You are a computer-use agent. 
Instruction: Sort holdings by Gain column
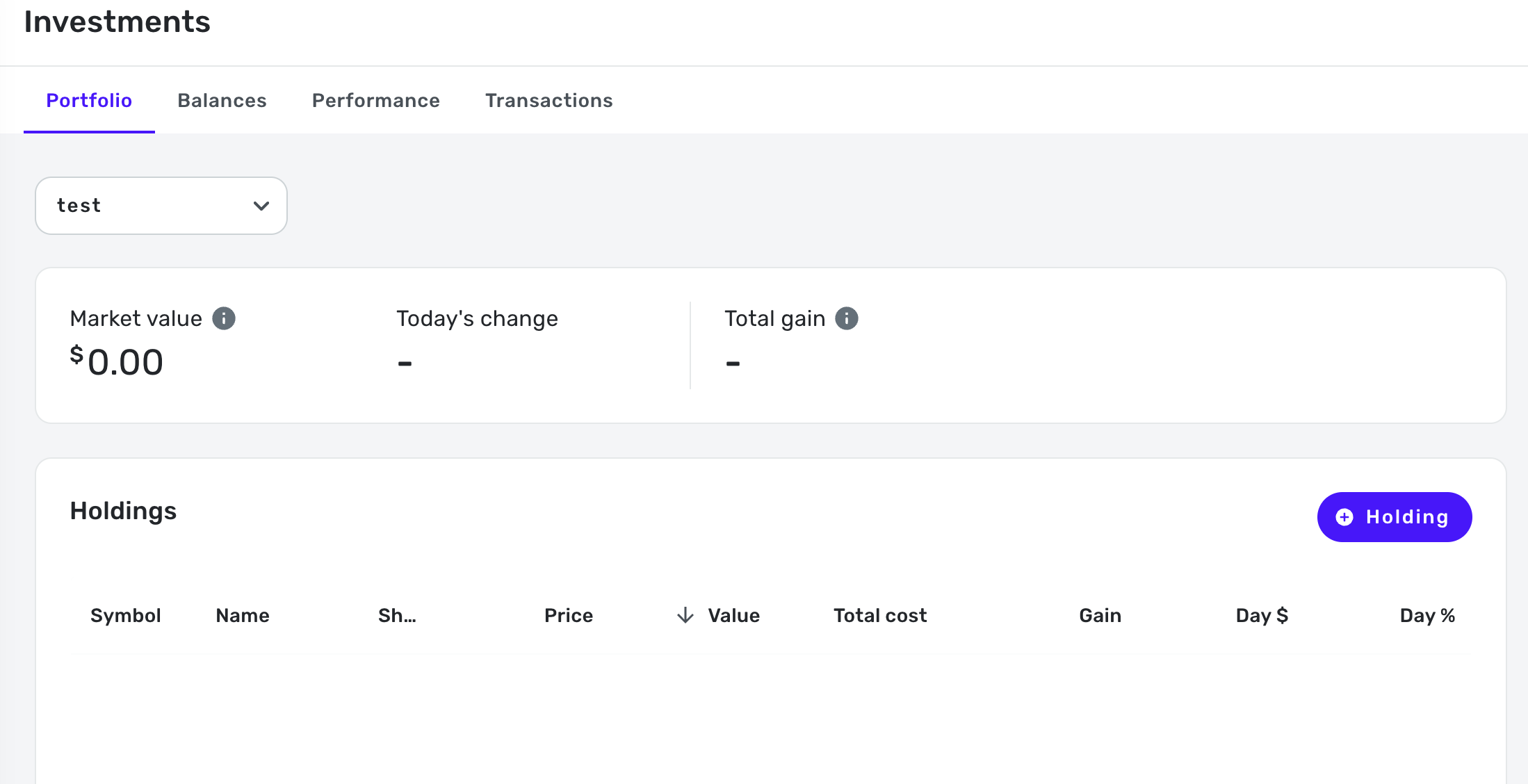click(1100, 615)
